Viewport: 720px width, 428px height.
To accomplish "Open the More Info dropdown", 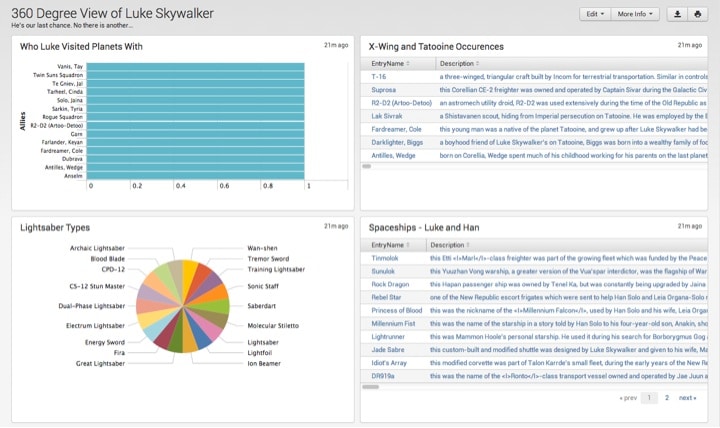I will point(635,14).
